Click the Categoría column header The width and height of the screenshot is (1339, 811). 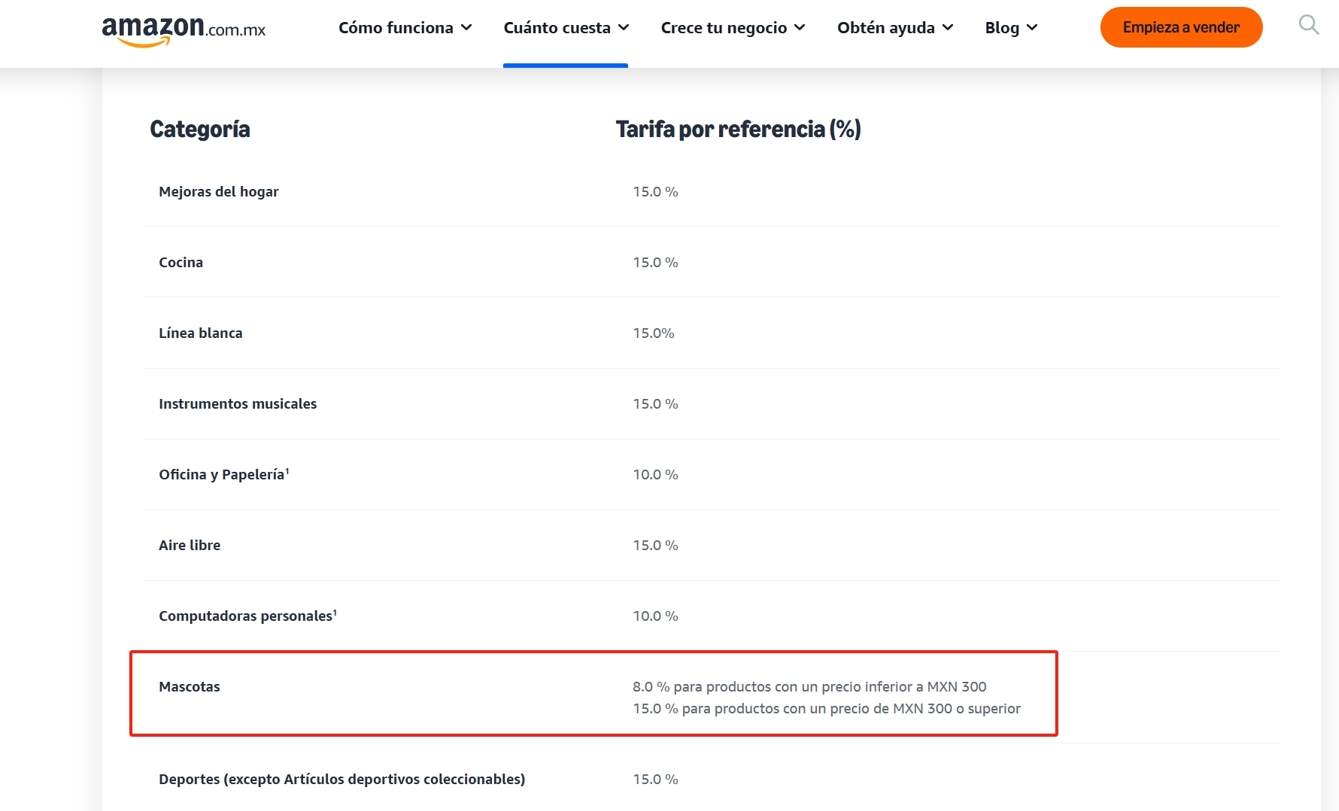[200, 129]
